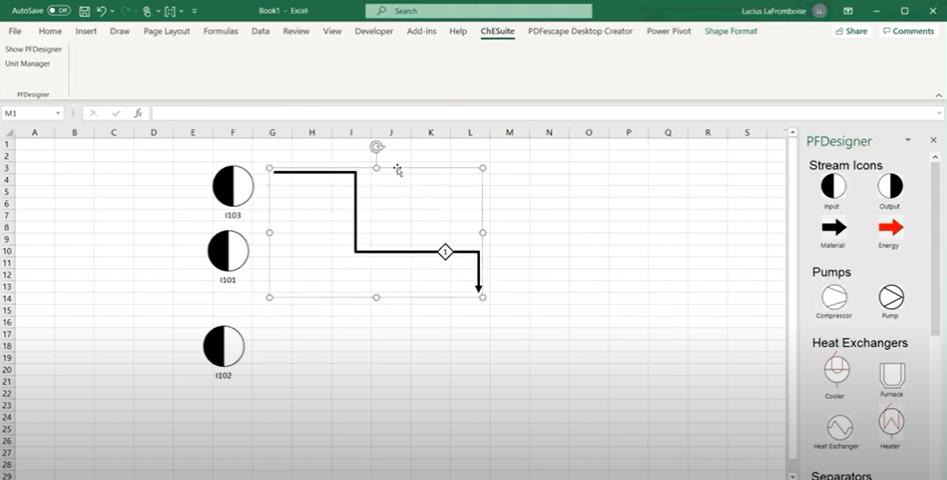The width and height of the screenshot is (947, 480).
Task: Select column A header
Action: tap(35, 133)
